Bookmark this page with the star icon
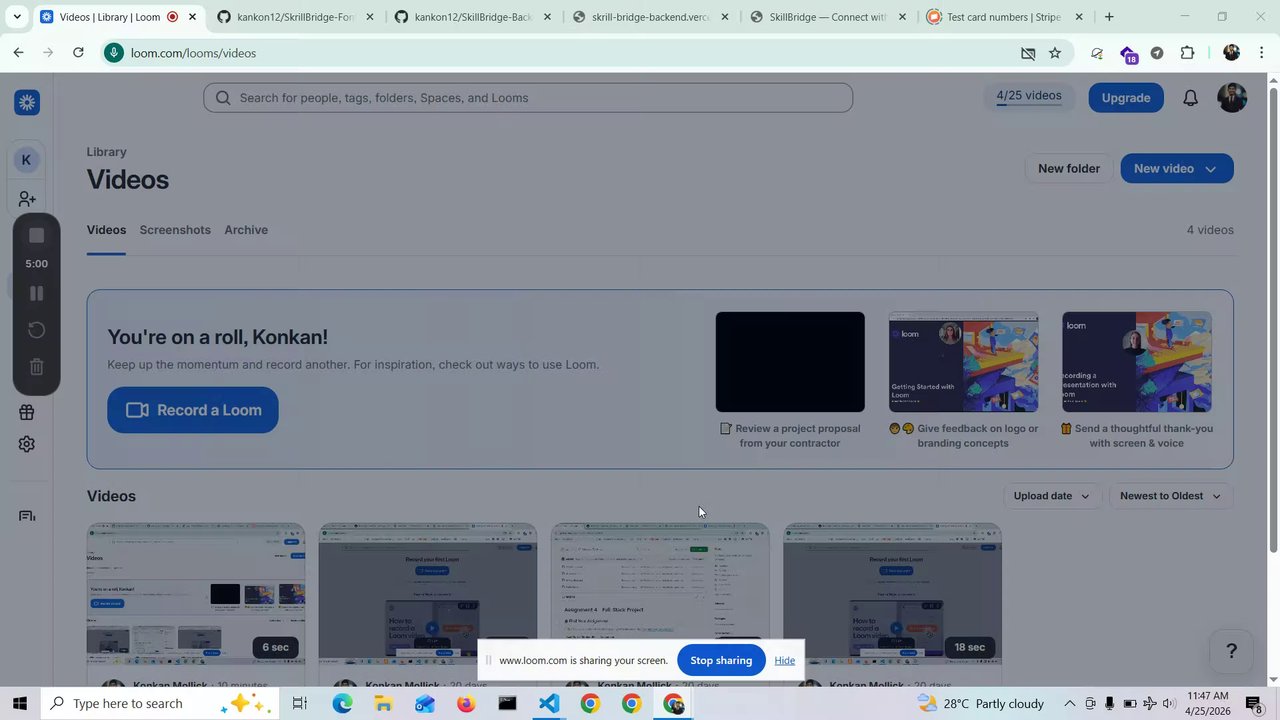Screen dimensions: 1280x720 point(1054,53)
